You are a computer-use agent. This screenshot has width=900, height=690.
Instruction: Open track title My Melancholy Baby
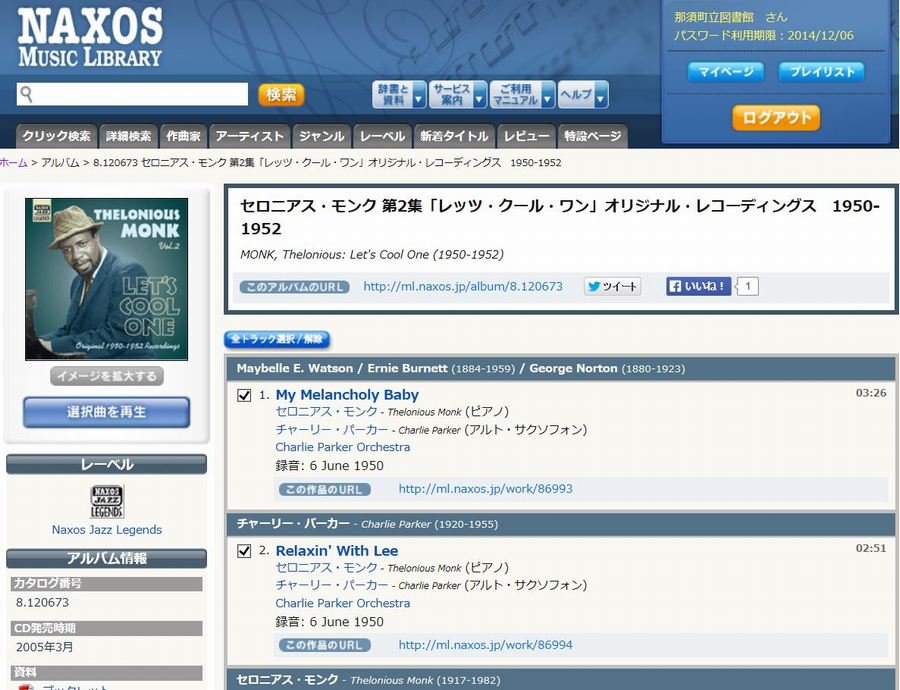(x=347, y=395)
